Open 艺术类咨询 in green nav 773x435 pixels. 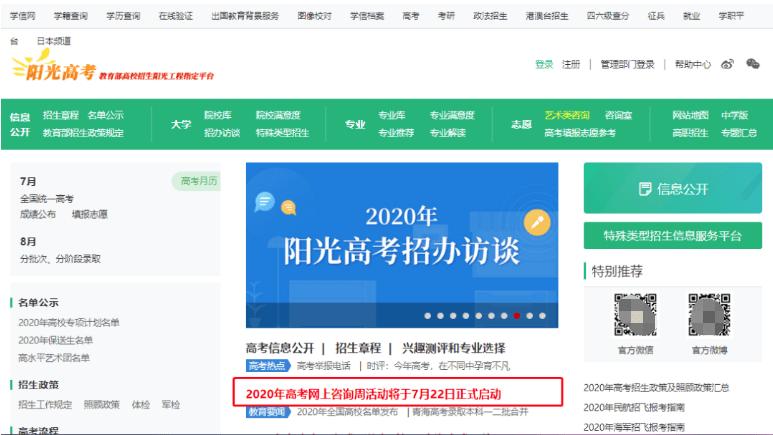pos(567,115)
